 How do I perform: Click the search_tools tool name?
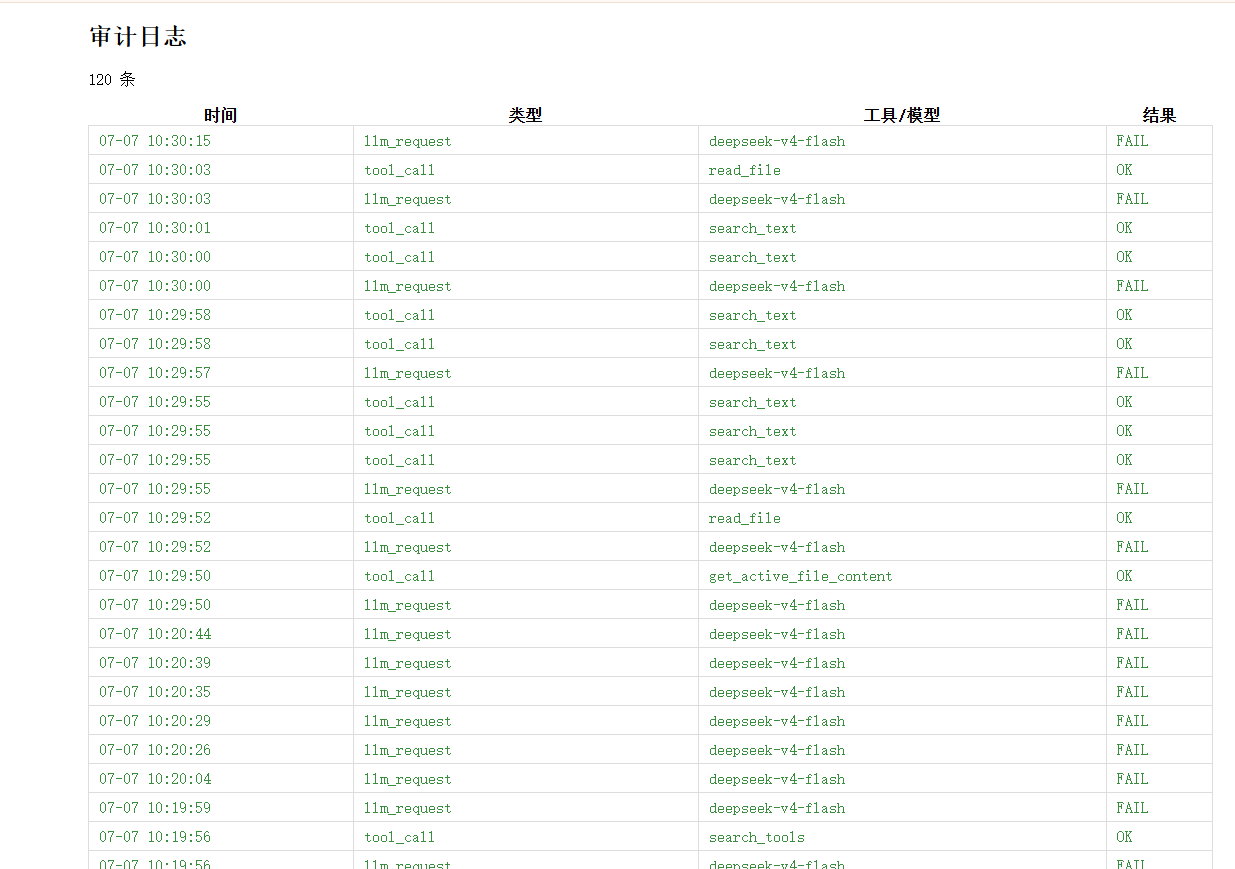point(757,837)
